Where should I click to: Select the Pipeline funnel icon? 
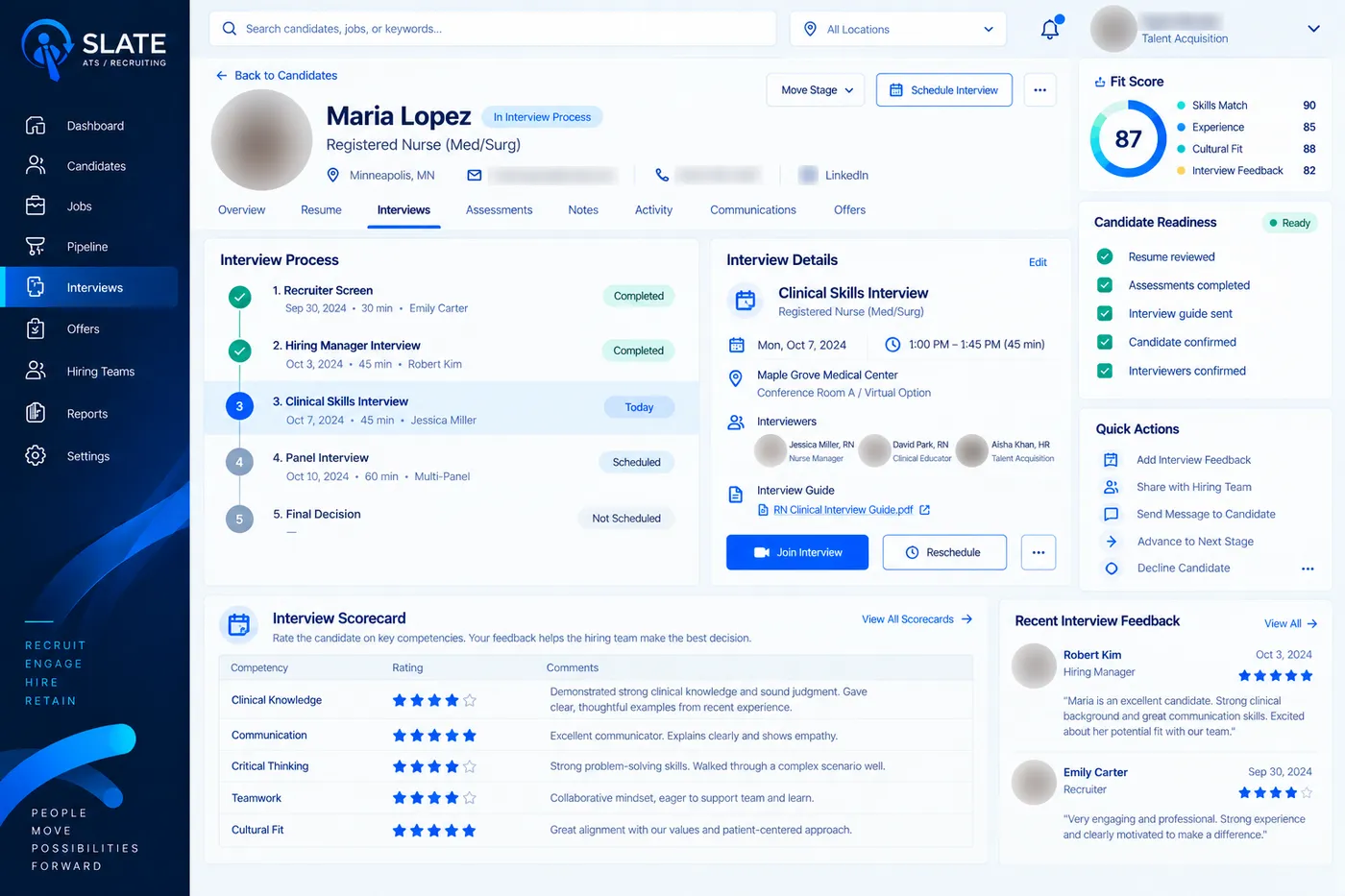[x=36, y=247]
